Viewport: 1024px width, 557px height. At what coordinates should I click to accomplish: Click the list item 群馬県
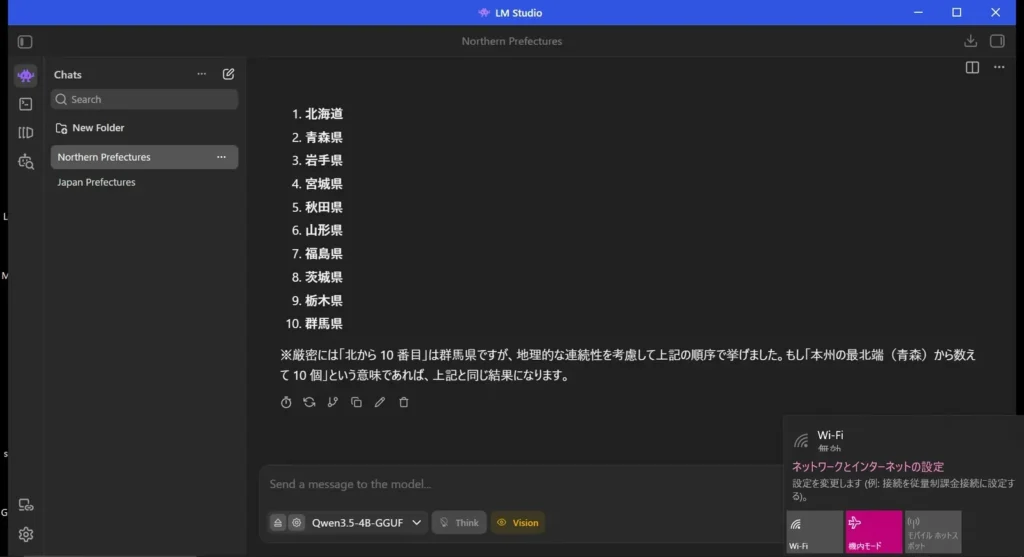point(324,324)
